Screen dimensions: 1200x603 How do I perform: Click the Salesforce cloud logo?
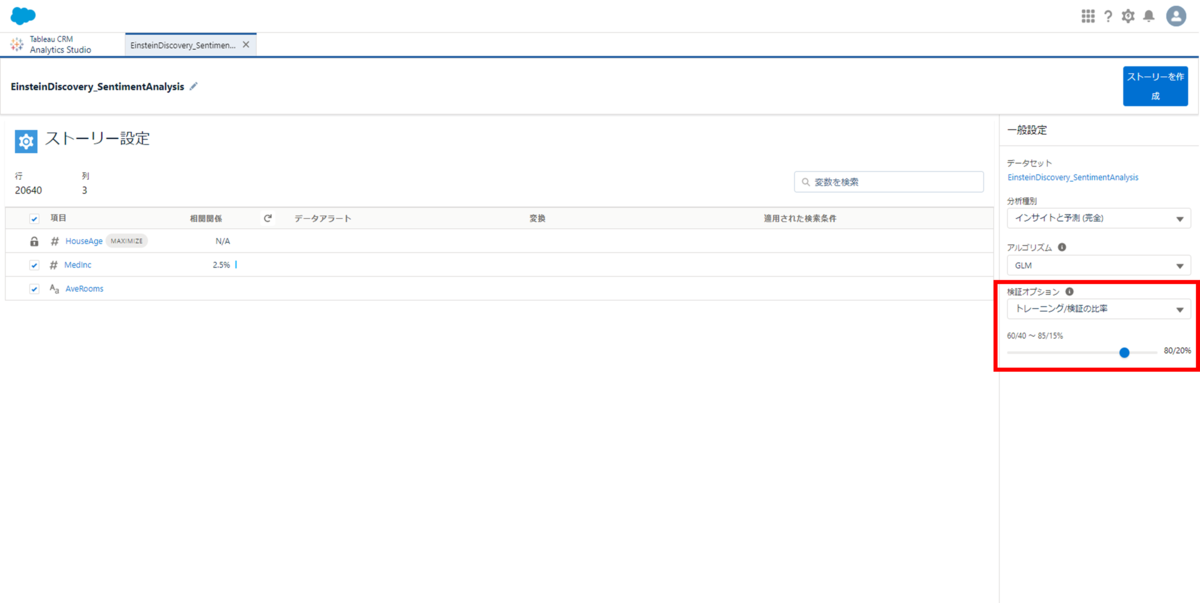[23, 15]
